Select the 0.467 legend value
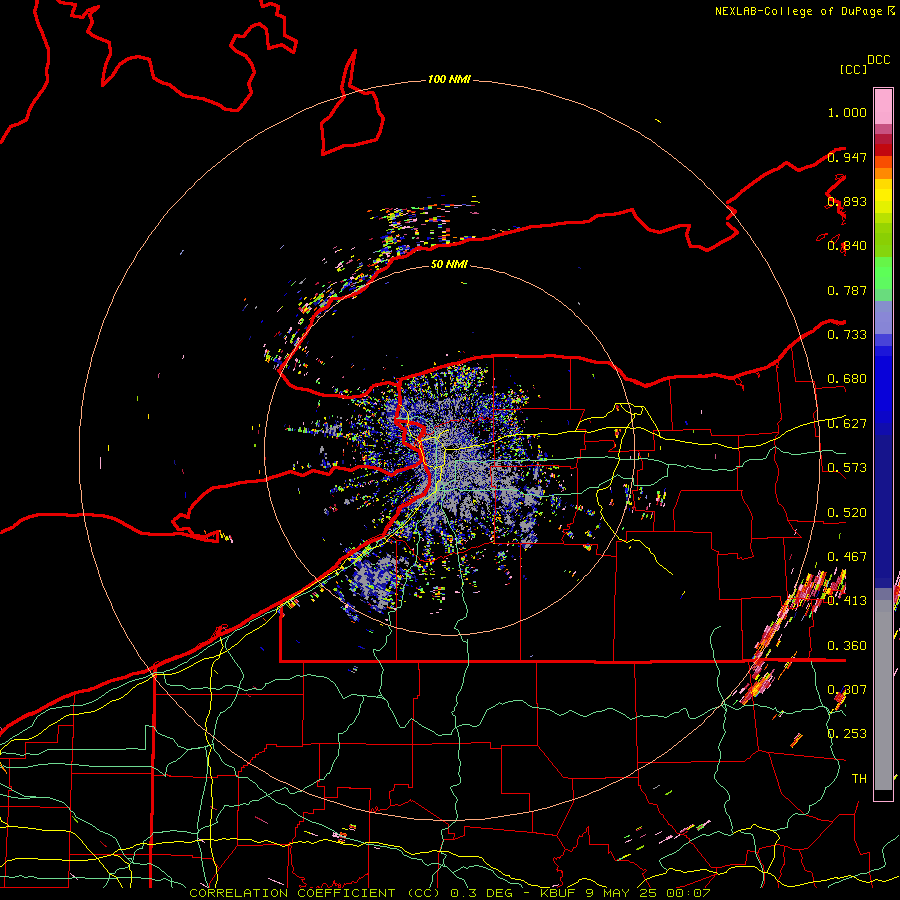Screen dimensions: 900x900 [x=847, y=557]
